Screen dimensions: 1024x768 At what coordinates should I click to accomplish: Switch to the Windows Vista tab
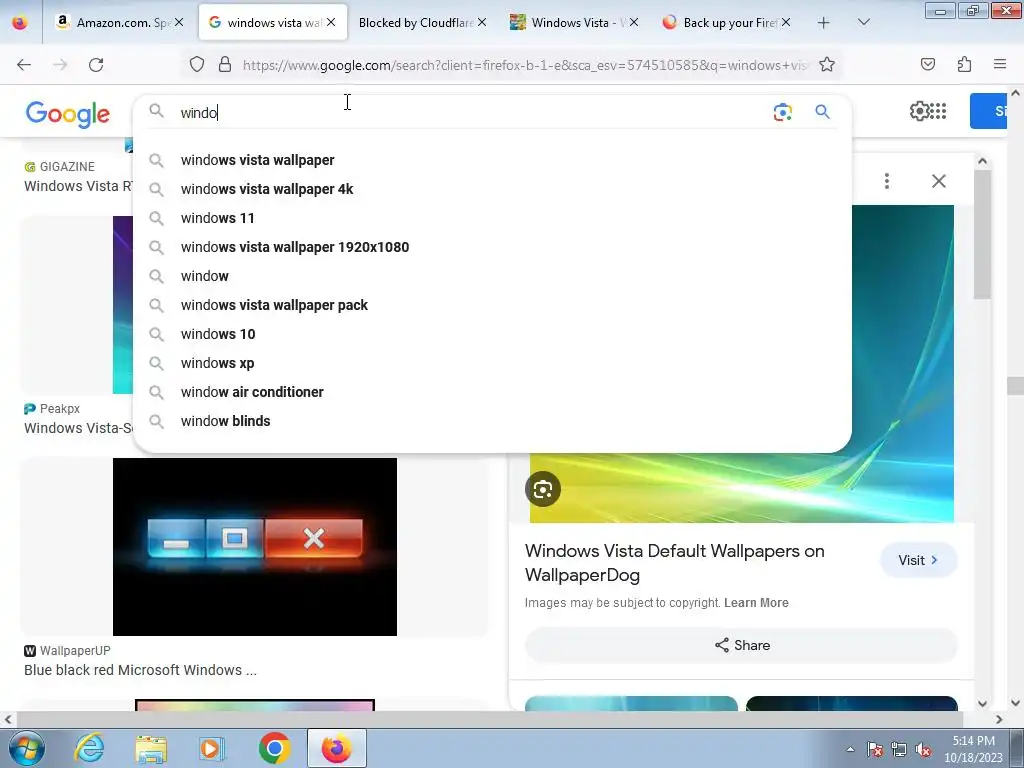(x=574, y=23)
